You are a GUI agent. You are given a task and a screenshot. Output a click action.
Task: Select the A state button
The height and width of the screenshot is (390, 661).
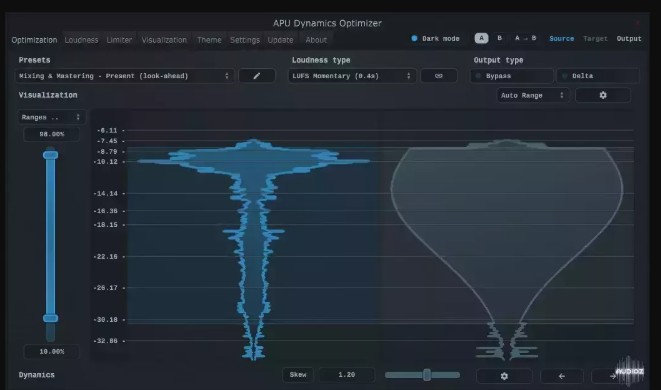tap(481, 38)
